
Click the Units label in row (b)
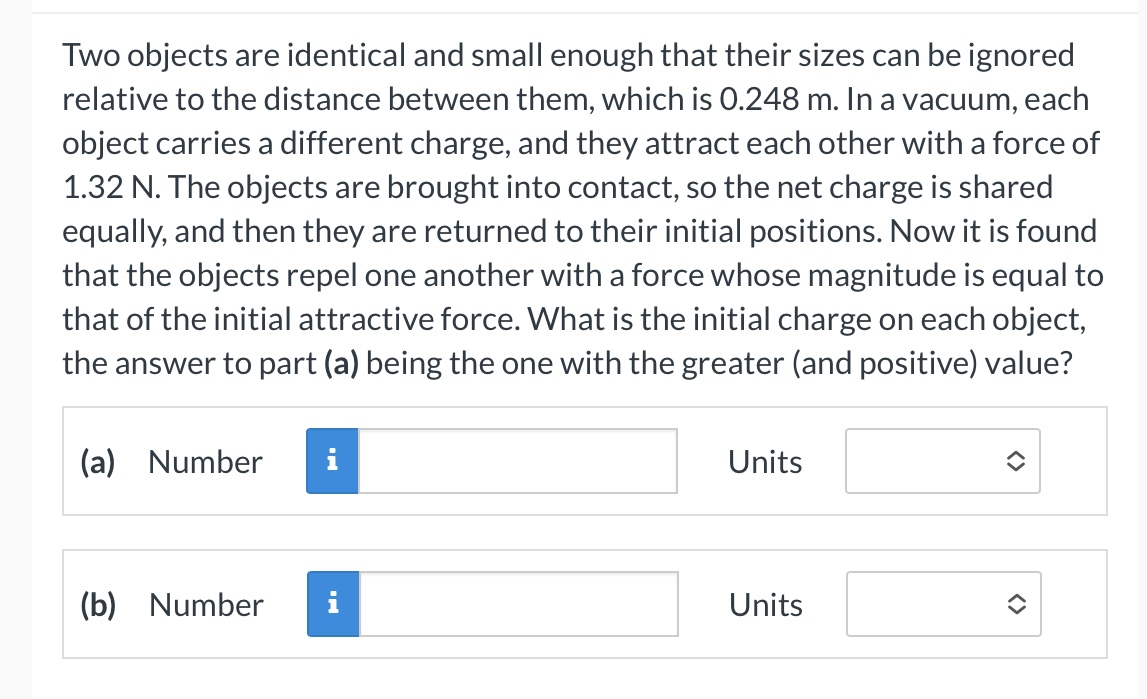(765, 604)
